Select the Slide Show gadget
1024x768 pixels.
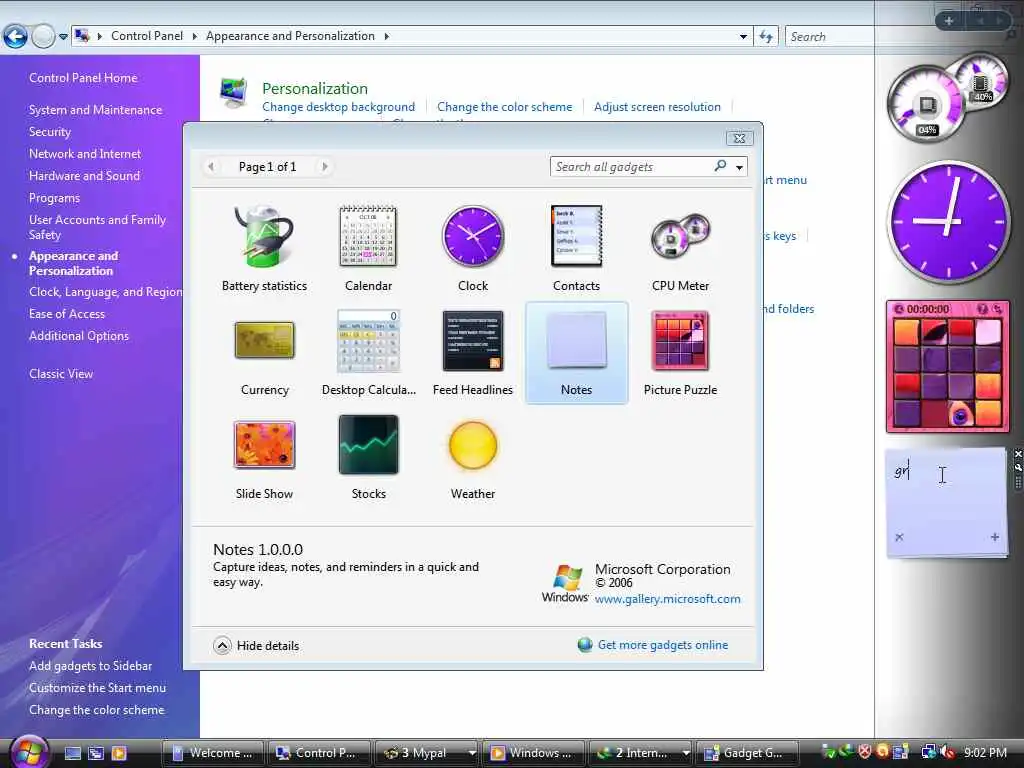tap(264, 458)
